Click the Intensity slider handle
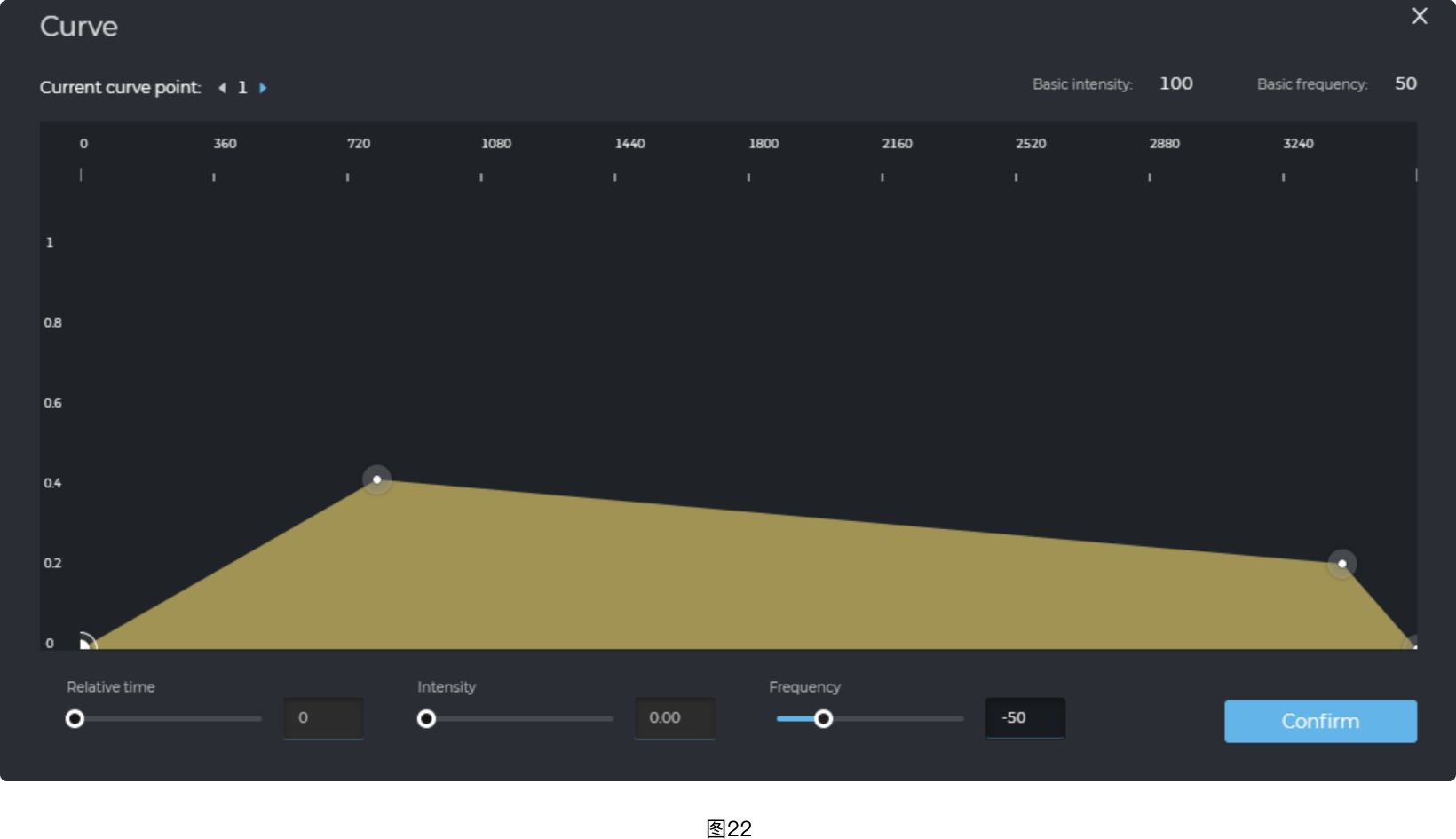This screenshot has width=1456, height=839. tap(427, 719)
